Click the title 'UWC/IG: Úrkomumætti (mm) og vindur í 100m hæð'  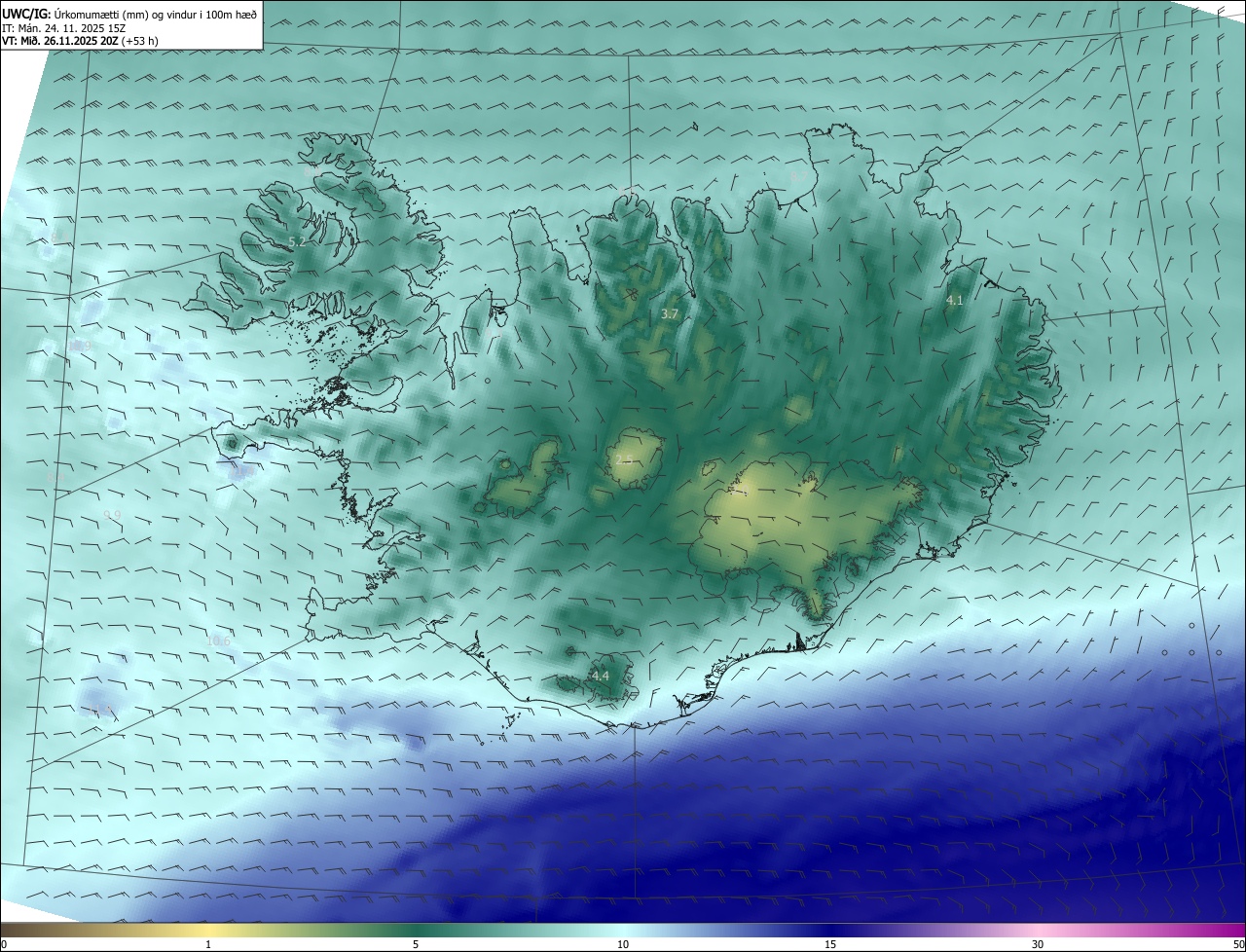(129, 13)
